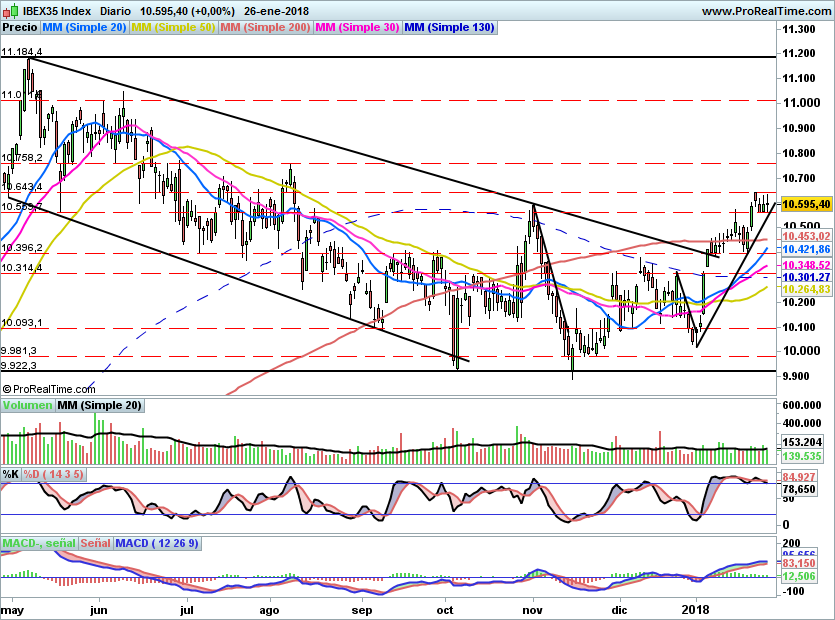
Task: Open the IBEX35 Index instrument selector
Action: [55, 10]
